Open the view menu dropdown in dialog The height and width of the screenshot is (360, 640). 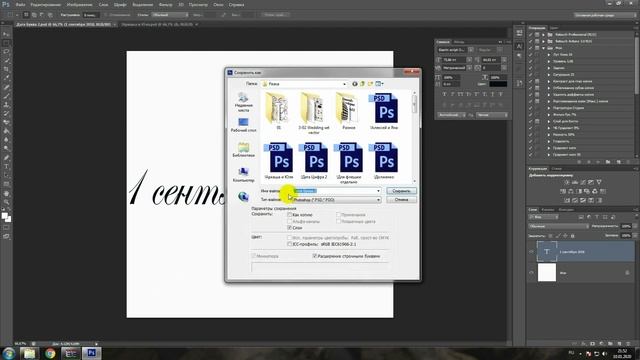(x=380, y=84)
